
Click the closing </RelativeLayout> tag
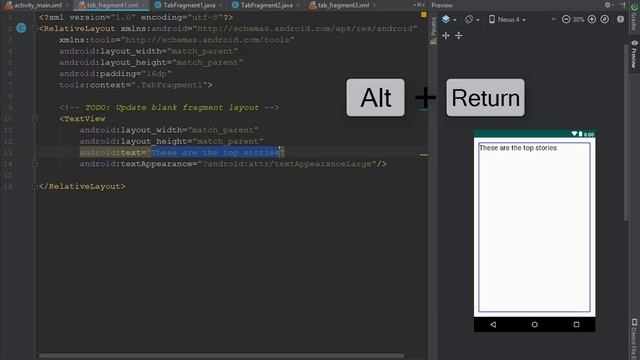point(82,187)
